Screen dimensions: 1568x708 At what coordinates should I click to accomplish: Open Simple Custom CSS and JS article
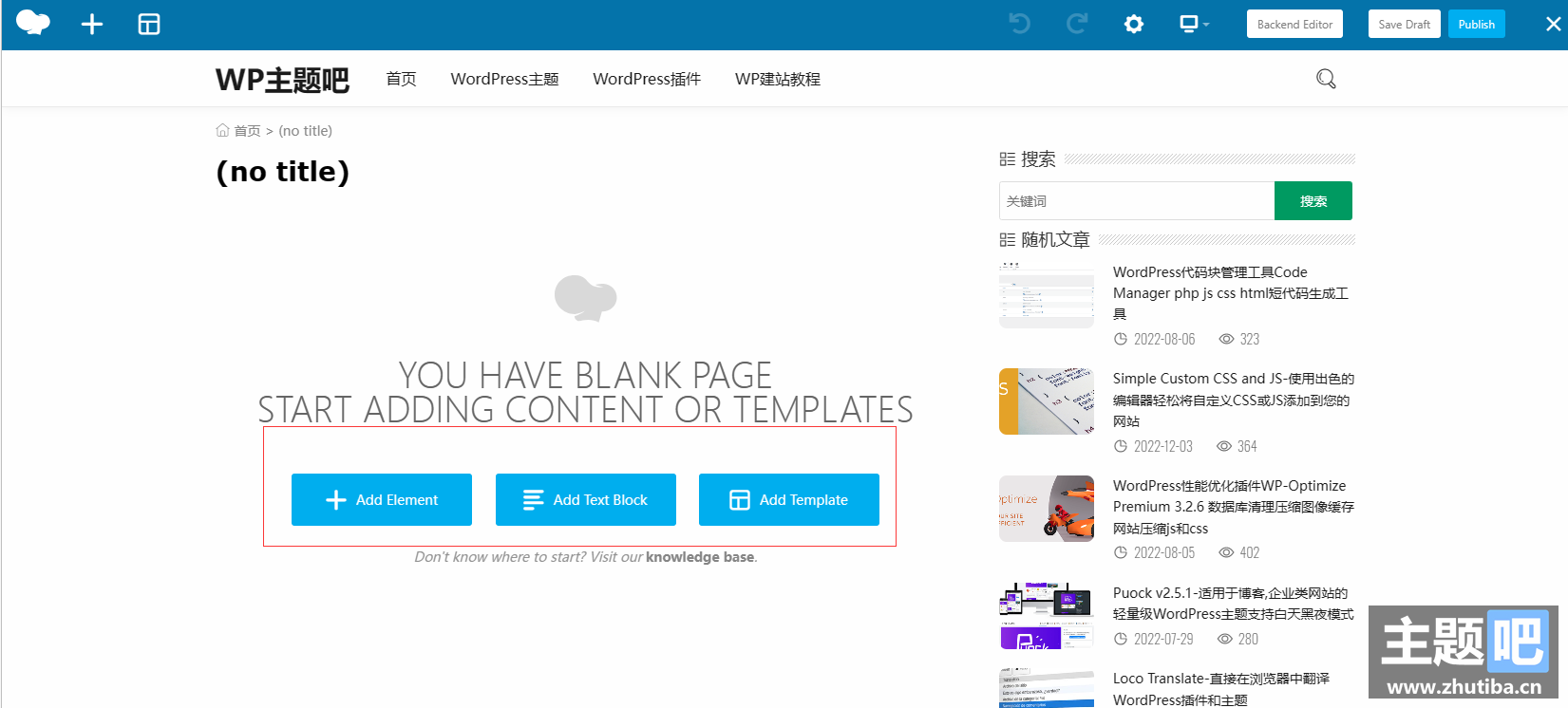click(x=1233, y=400)
